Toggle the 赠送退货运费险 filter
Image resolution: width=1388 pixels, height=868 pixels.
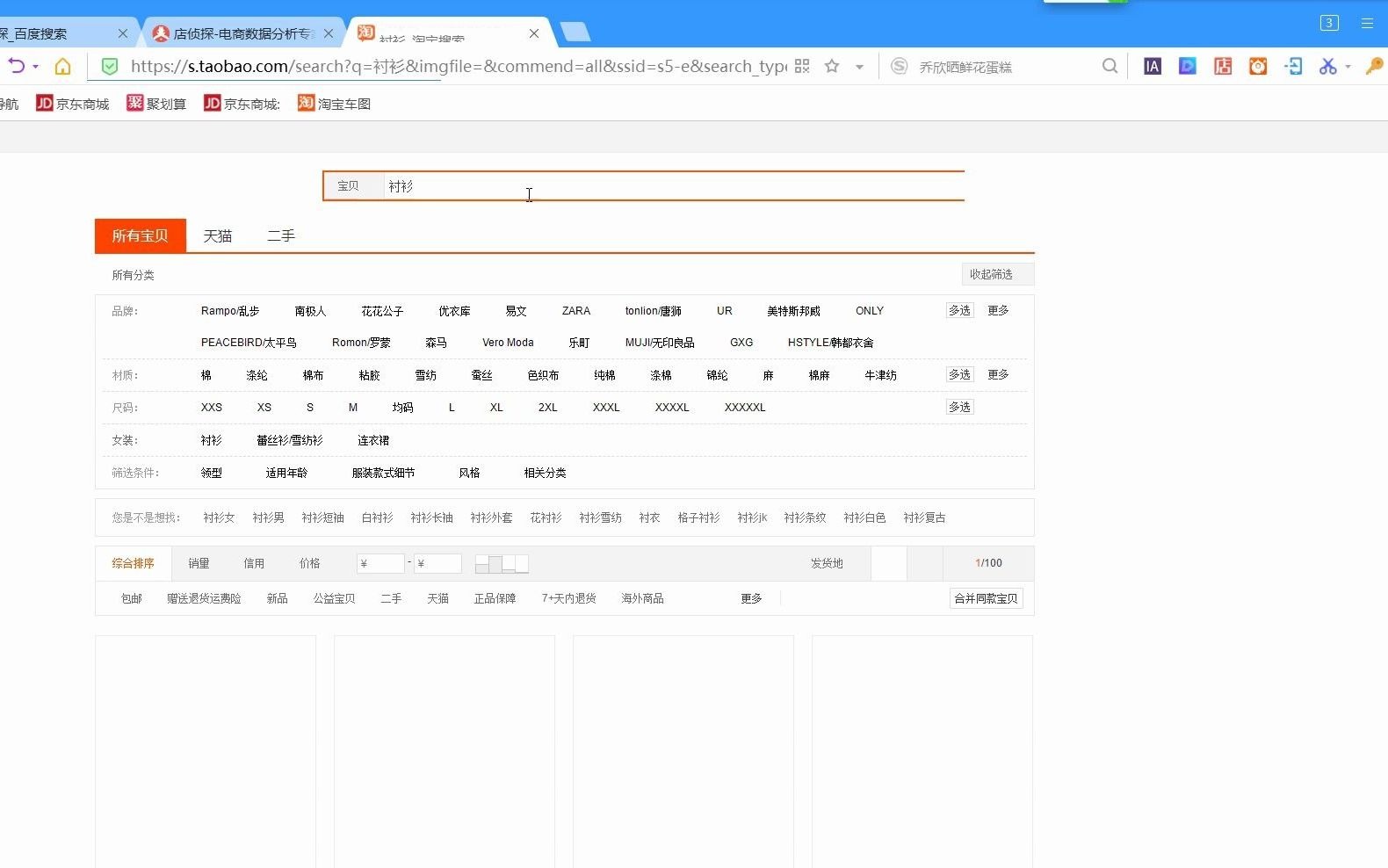[x=204, y=598]
